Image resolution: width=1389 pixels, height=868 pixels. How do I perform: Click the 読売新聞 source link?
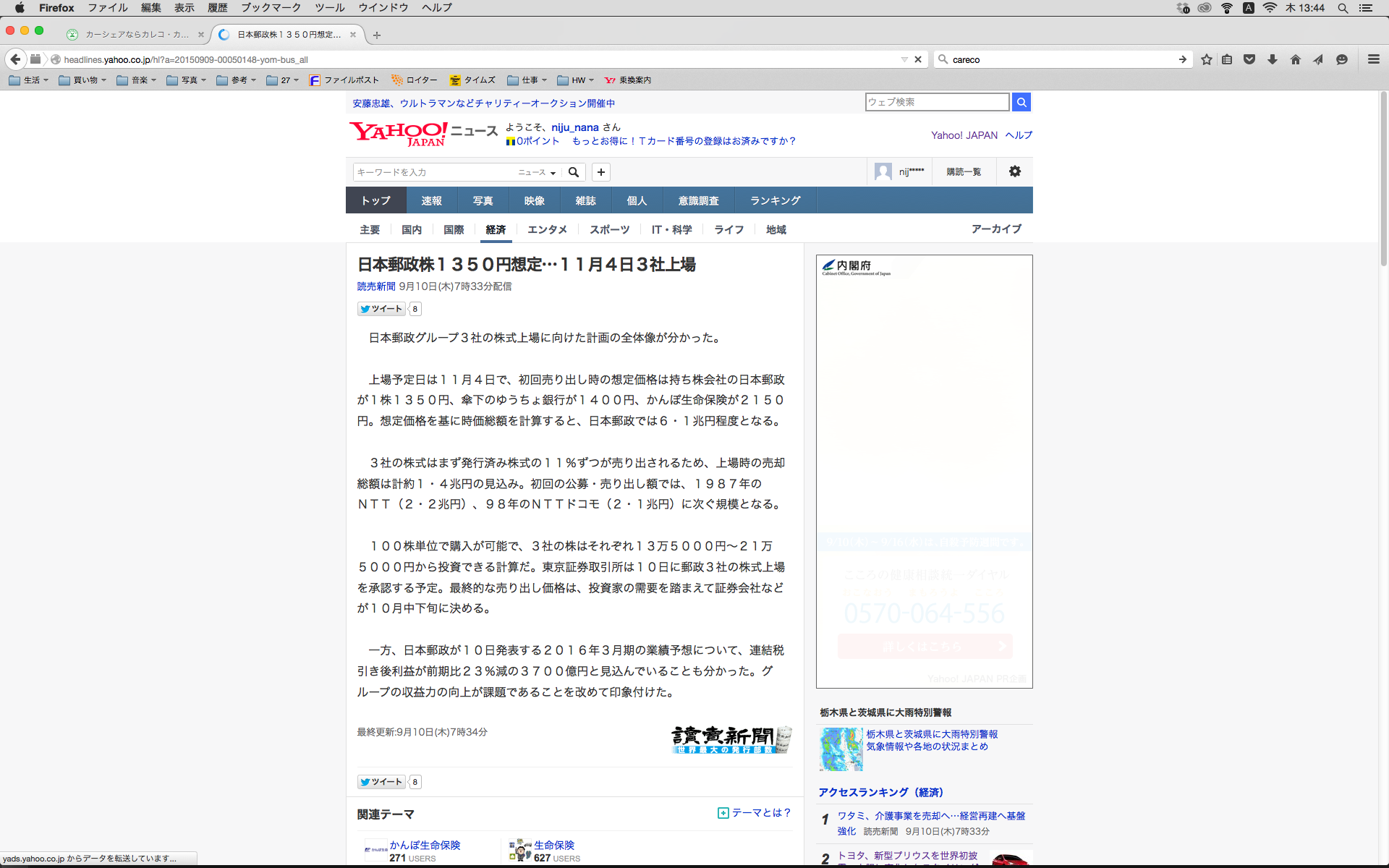(375, 286)
